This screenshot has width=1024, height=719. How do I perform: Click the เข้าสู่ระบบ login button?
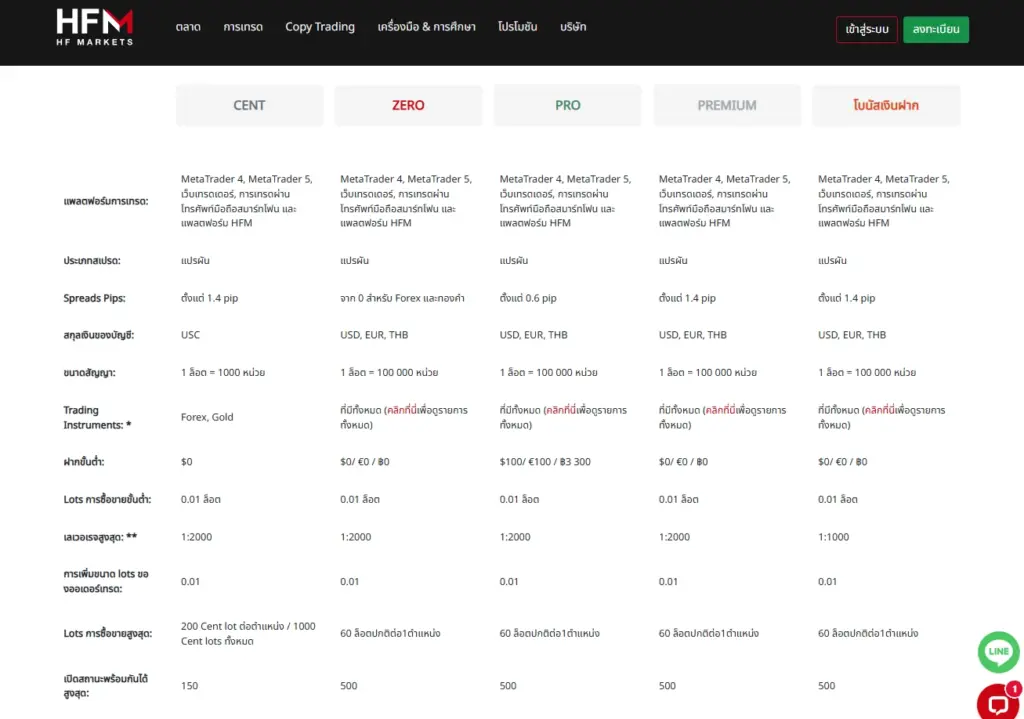(866, 30)
